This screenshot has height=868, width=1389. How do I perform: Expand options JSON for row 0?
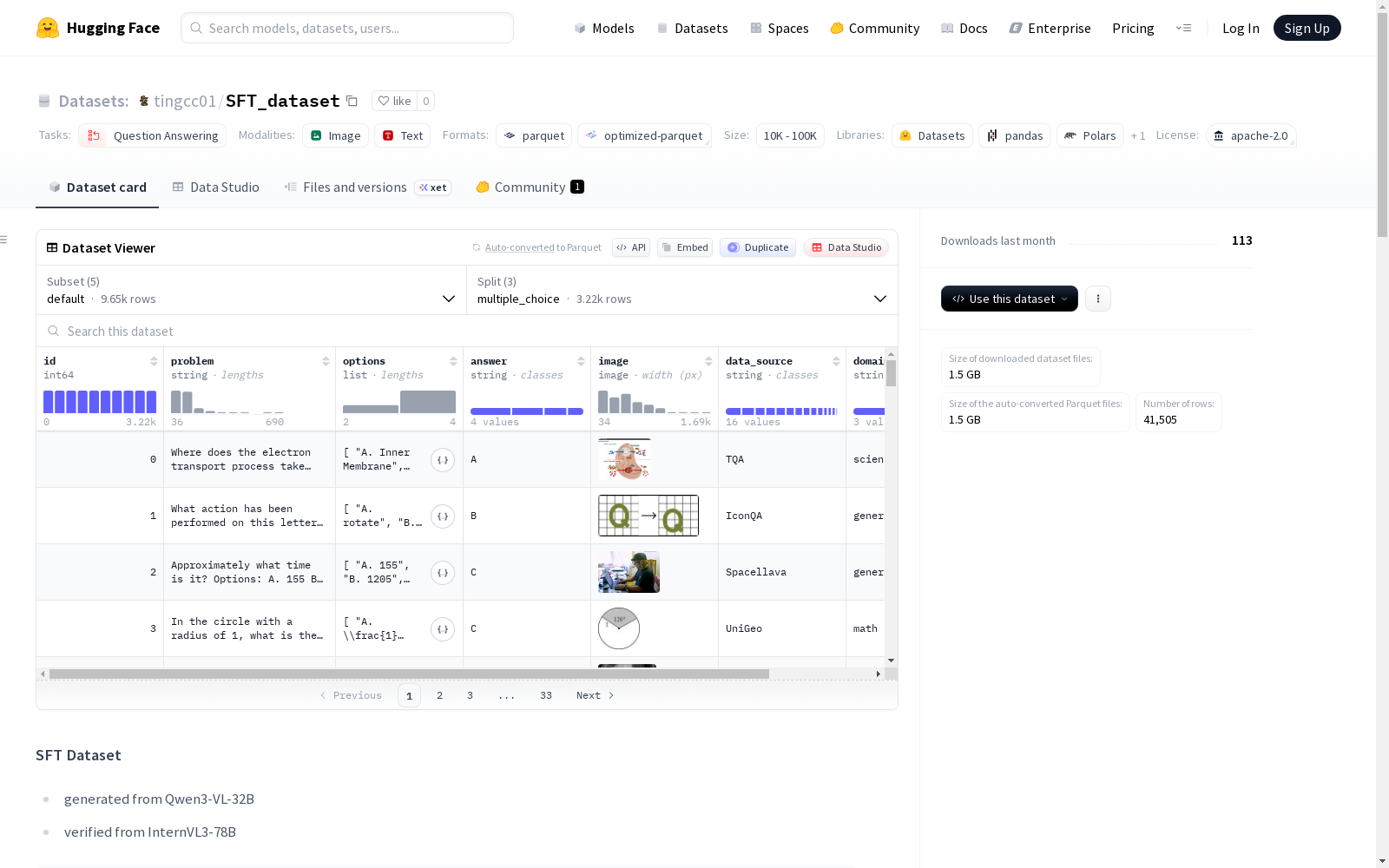pos(443,460)
